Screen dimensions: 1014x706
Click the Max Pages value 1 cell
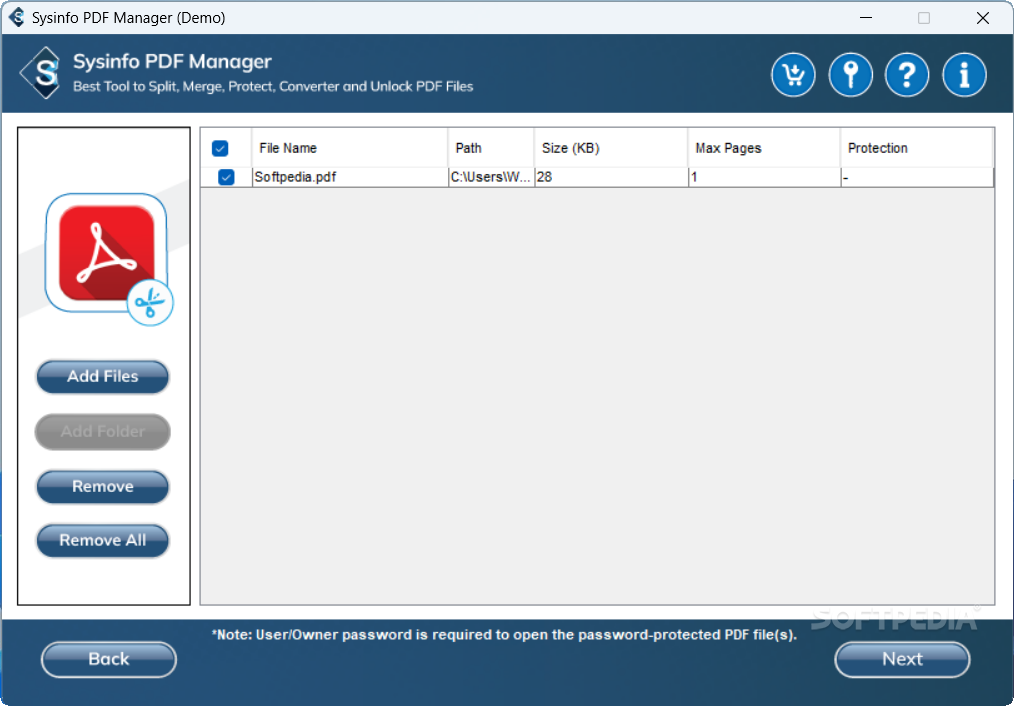[764, 177]
